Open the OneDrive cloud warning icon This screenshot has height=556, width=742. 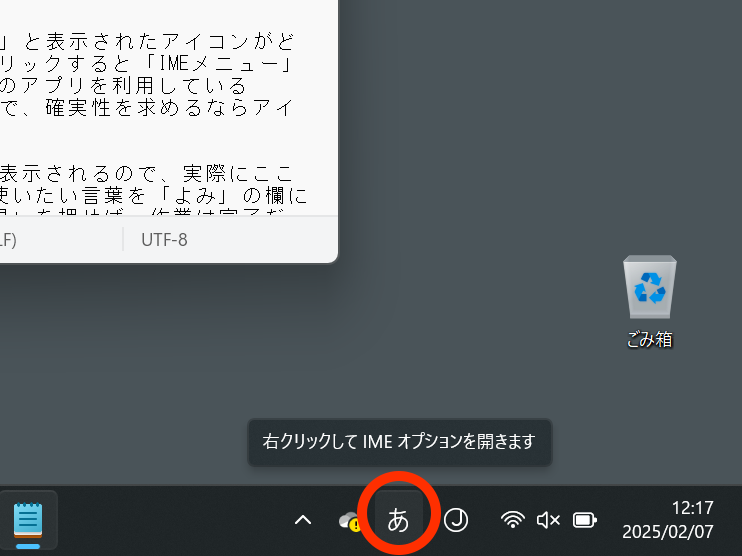[350, 521]
